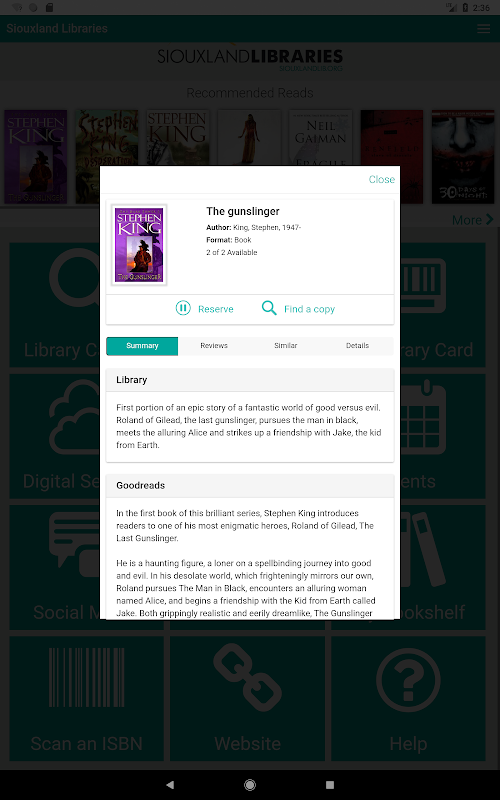Screen dimensions: 500x800
Task: Switch to the Similar tab
Action: point(286,346)
